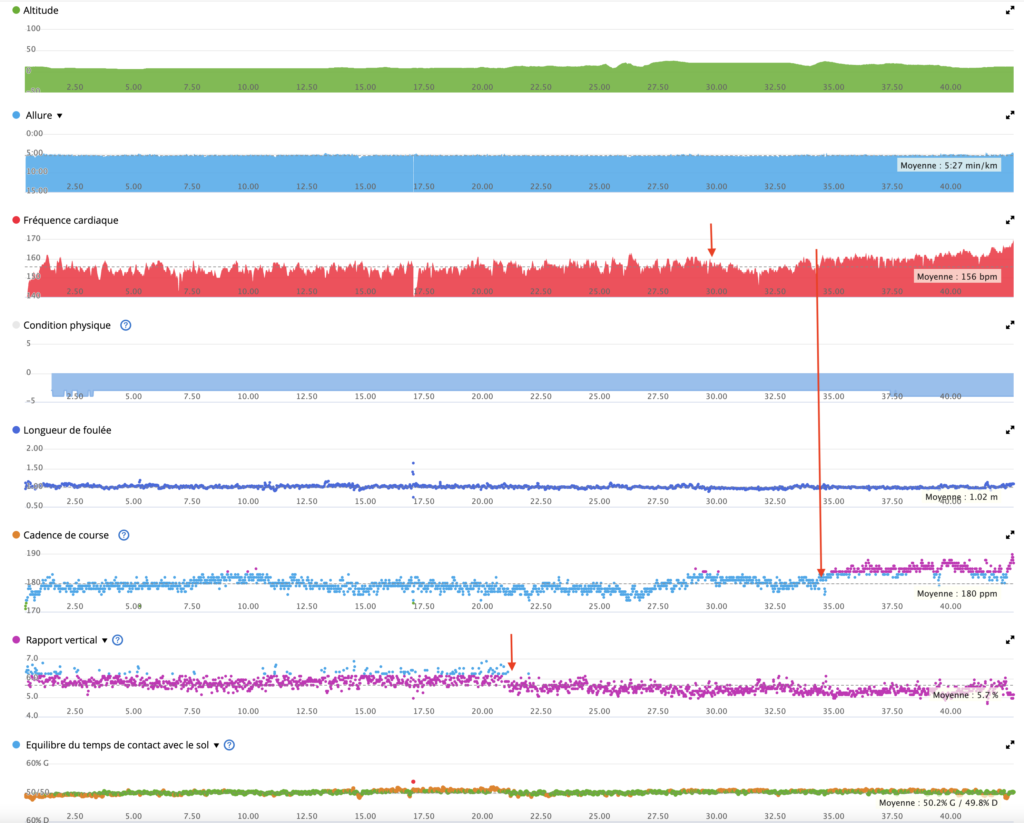Image resolution: width=1024 pixels, height=823 pixels.
Task: Click the red Fréquence cardiaque legend dot
Action: point(16,220)
